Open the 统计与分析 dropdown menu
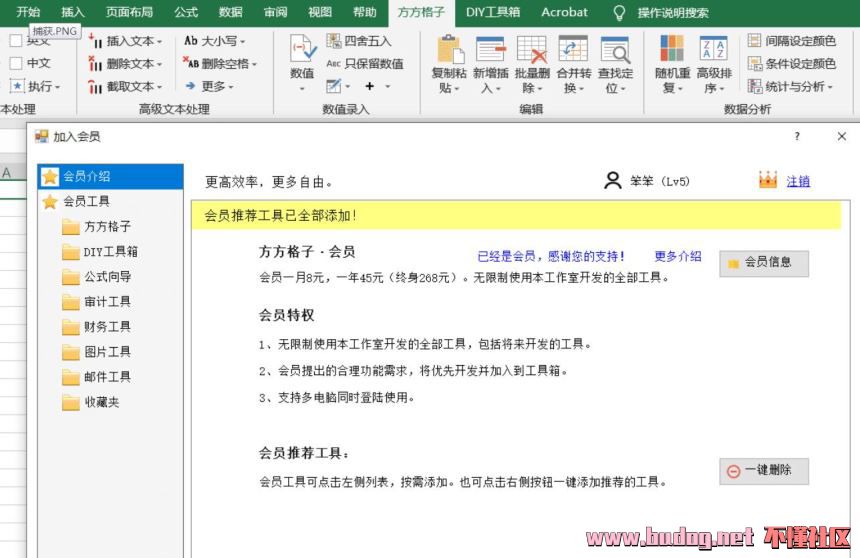 tap(791, 86)
